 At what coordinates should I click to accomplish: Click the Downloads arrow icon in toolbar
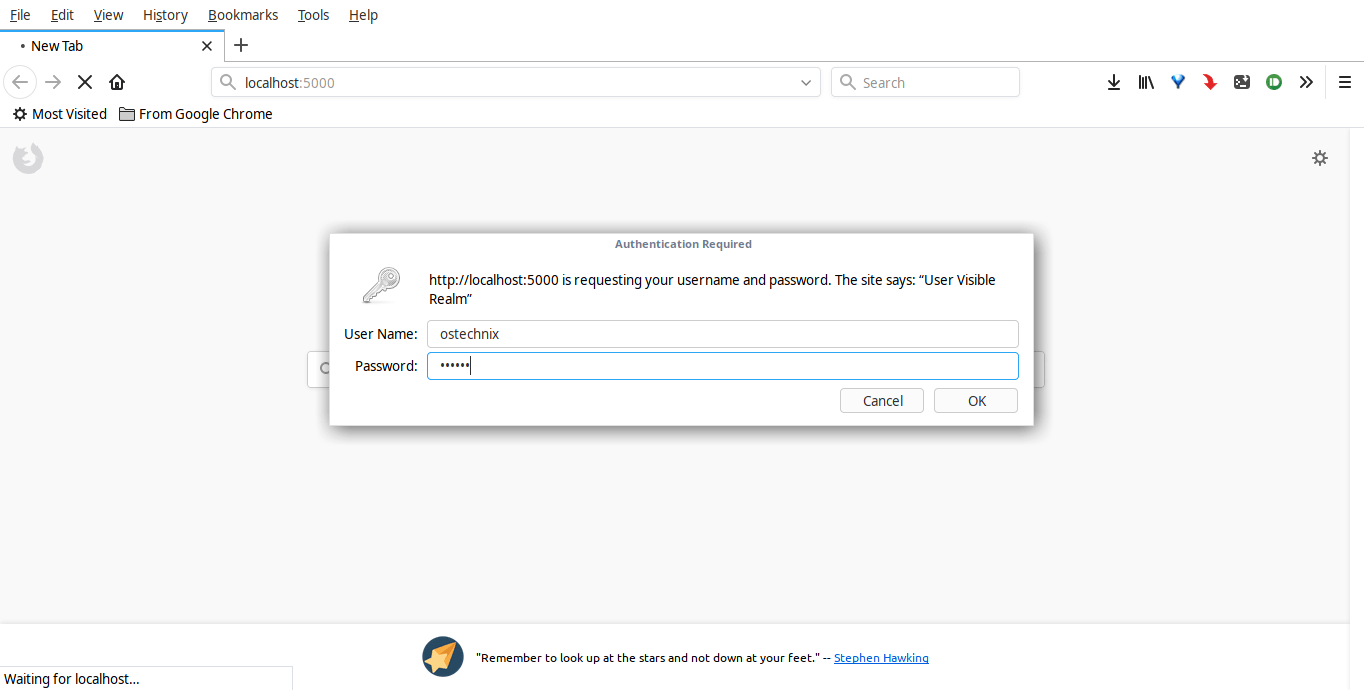click(1113, 83)
